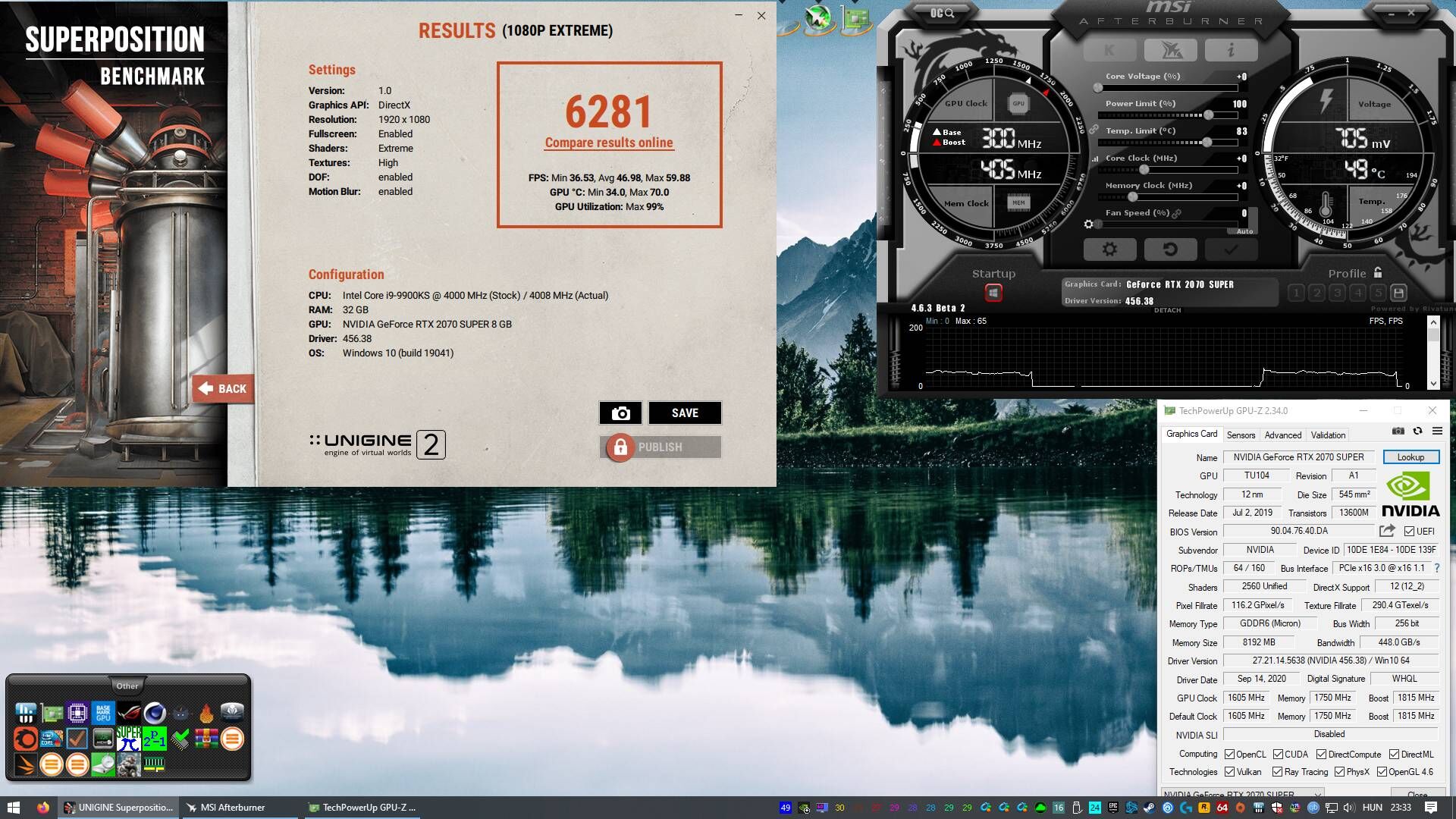Screen dimensions: 1456x819
Task: Select Afterburner profile slot 3
Action: tap(1338, 293)
